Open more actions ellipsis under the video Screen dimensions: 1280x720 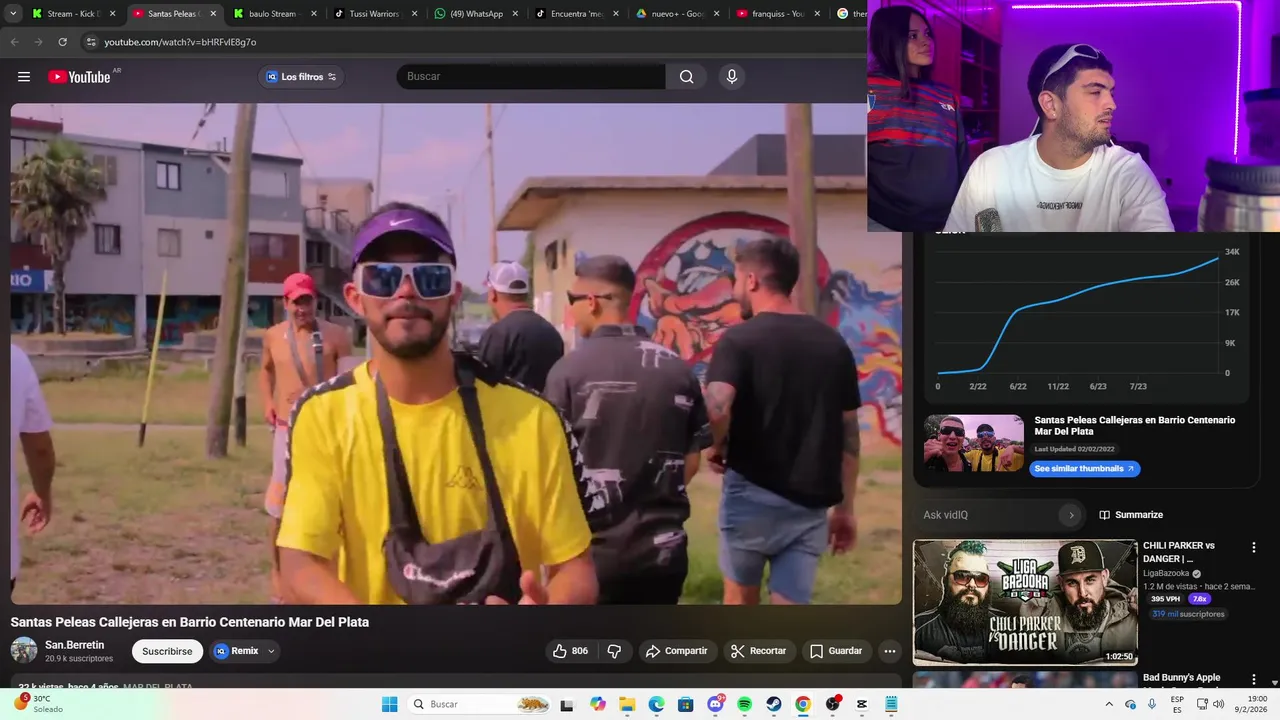click(889, 651)
